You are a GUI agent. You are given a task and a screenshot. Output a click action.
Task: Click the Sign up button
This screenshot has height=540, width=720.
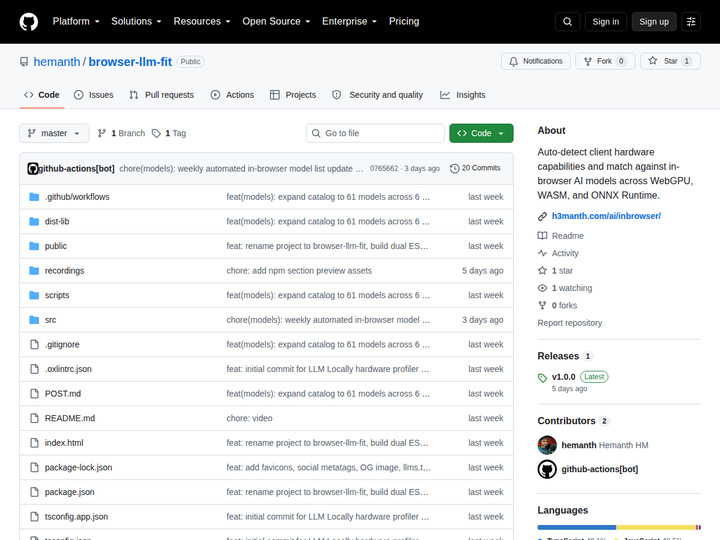pos(654,22)
